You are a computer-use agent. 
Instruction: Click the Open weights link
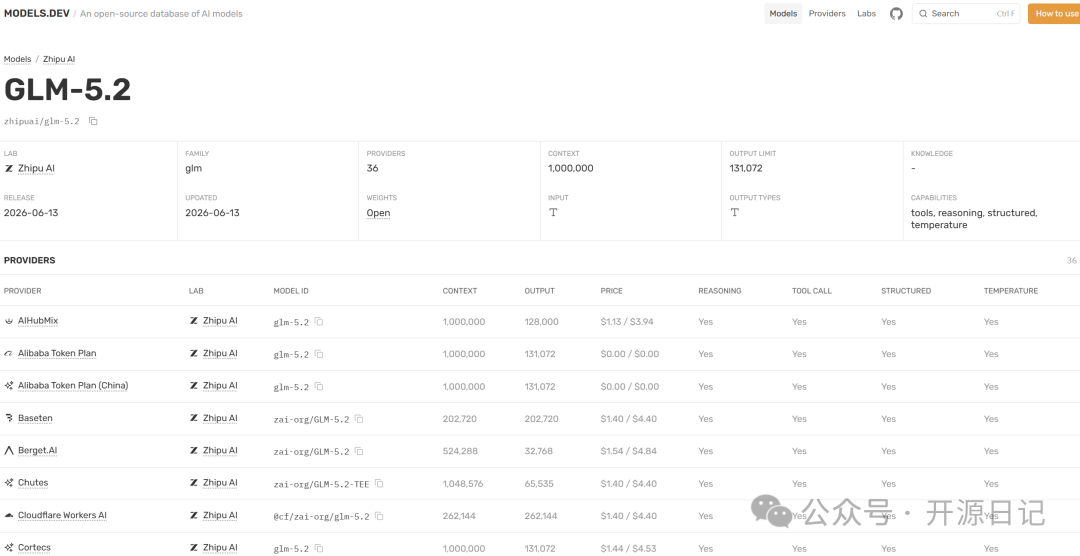378,213
